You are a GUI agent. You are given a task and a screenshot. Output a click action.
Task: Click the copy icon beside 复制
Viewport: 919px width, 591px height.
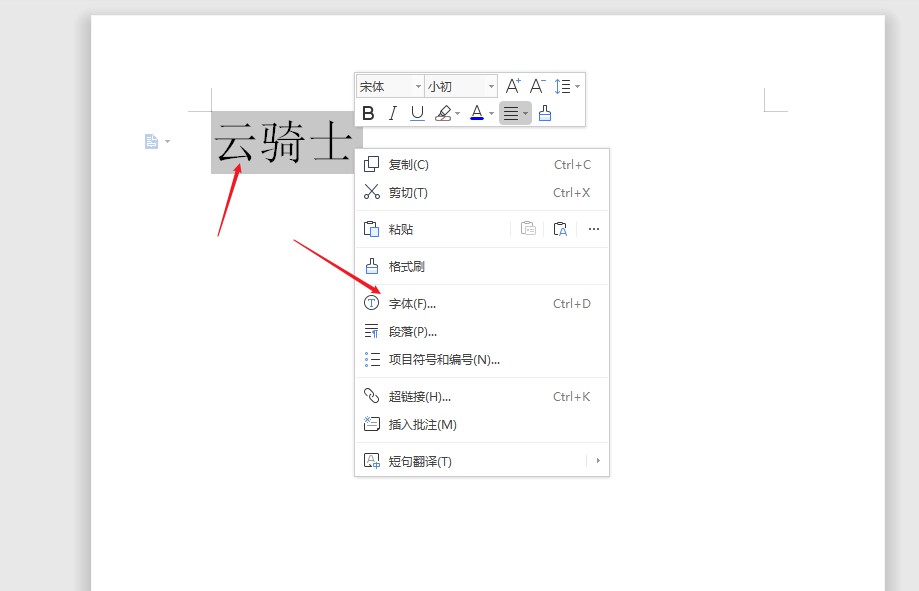click(371, 164)
